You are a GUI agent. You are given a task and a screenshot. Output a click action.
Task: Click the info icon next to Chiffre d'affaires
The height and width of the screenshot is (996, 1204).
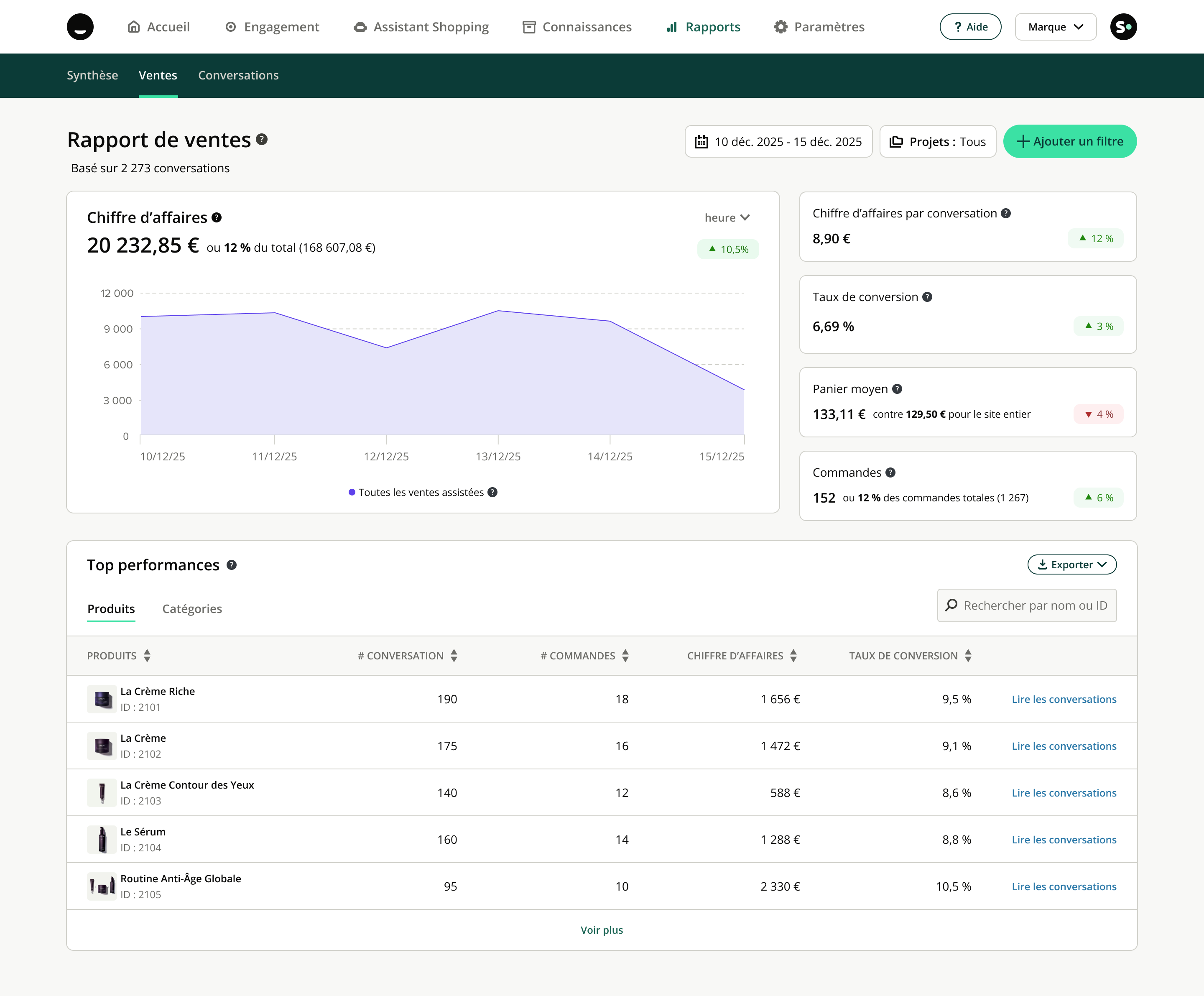[x=216, y=217]
